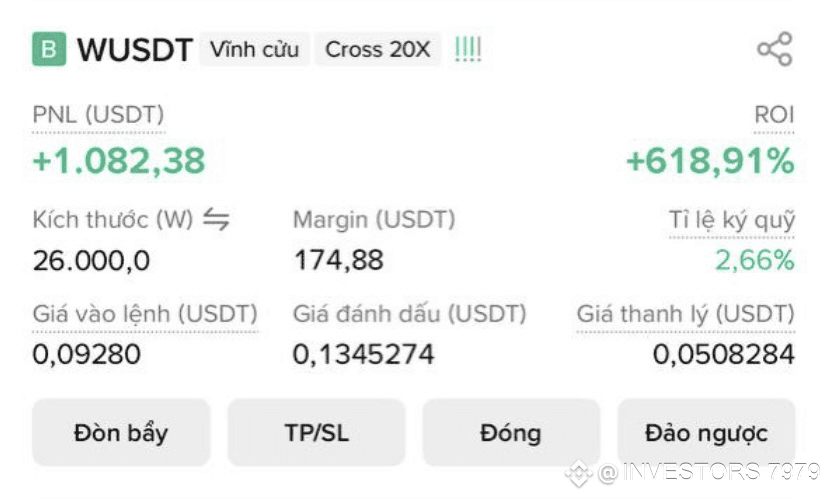Open the Đòn bẩy leverage button
The image size is (828, 499).
(121, 432)
